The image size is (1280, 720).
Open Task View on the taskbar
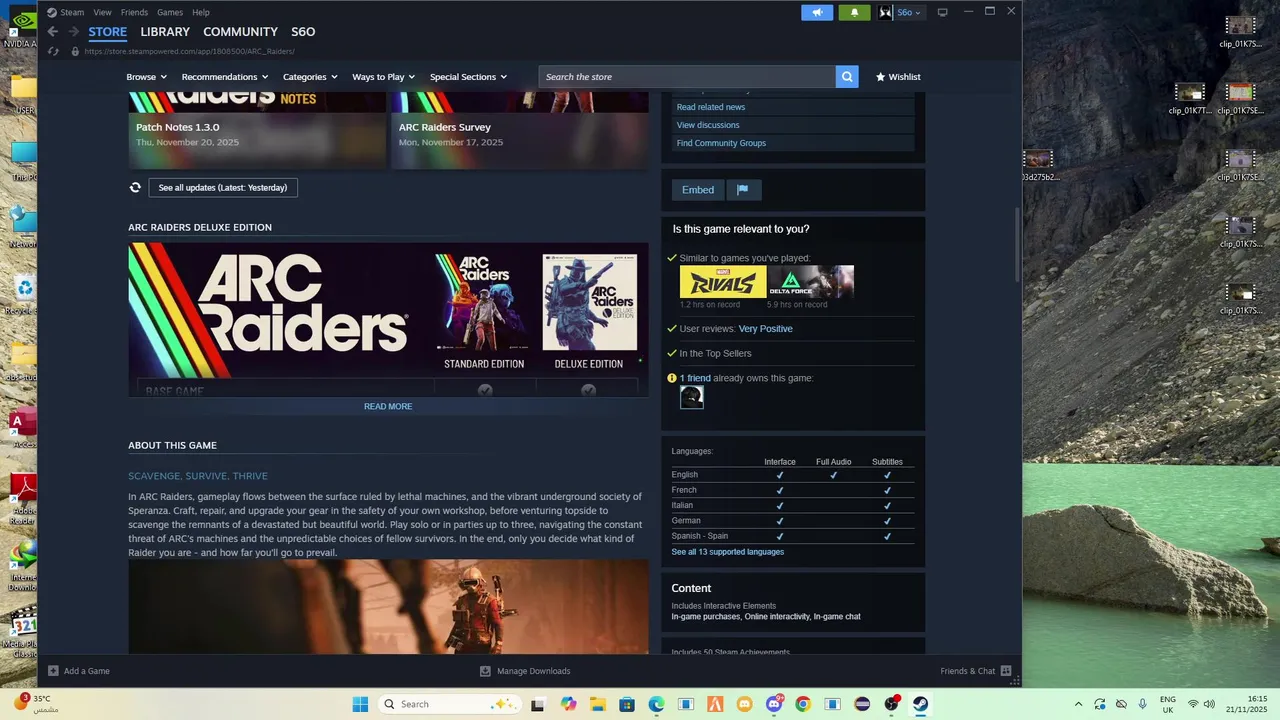pos(538,704)
